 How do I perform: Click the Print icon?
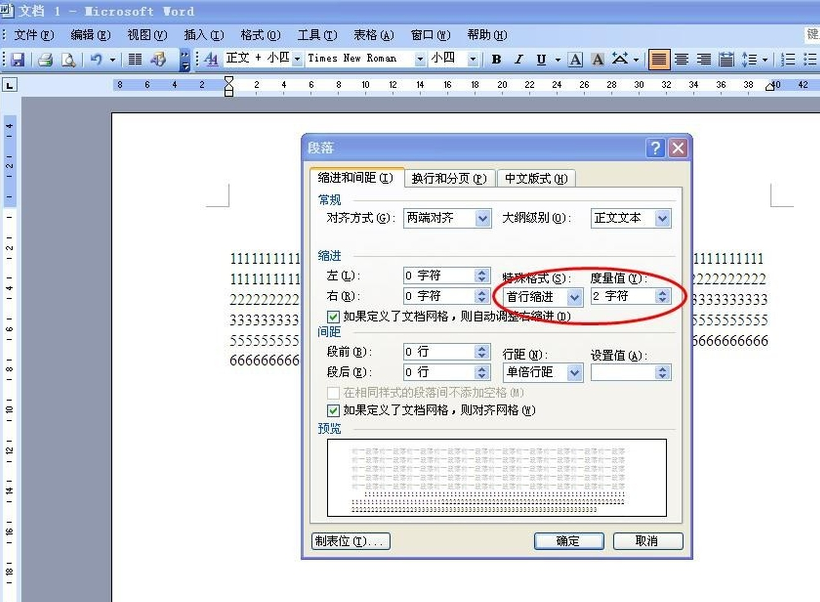(x=46, y=59)
